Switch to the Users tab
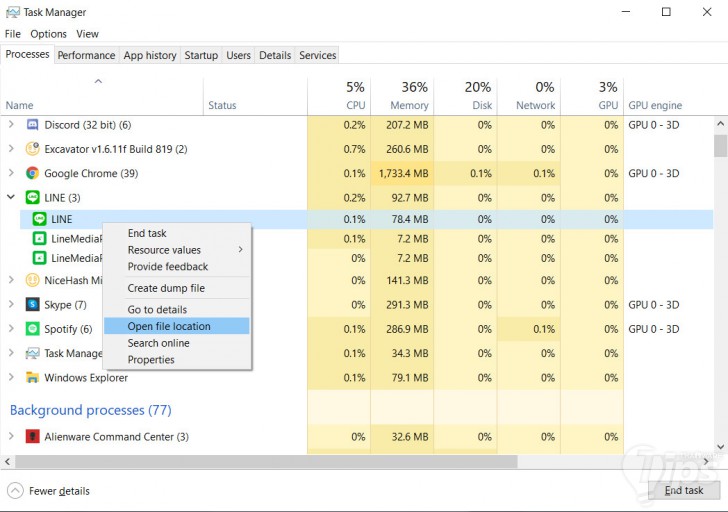The height and width of the screenshot is (512, 728). [238, 55]
